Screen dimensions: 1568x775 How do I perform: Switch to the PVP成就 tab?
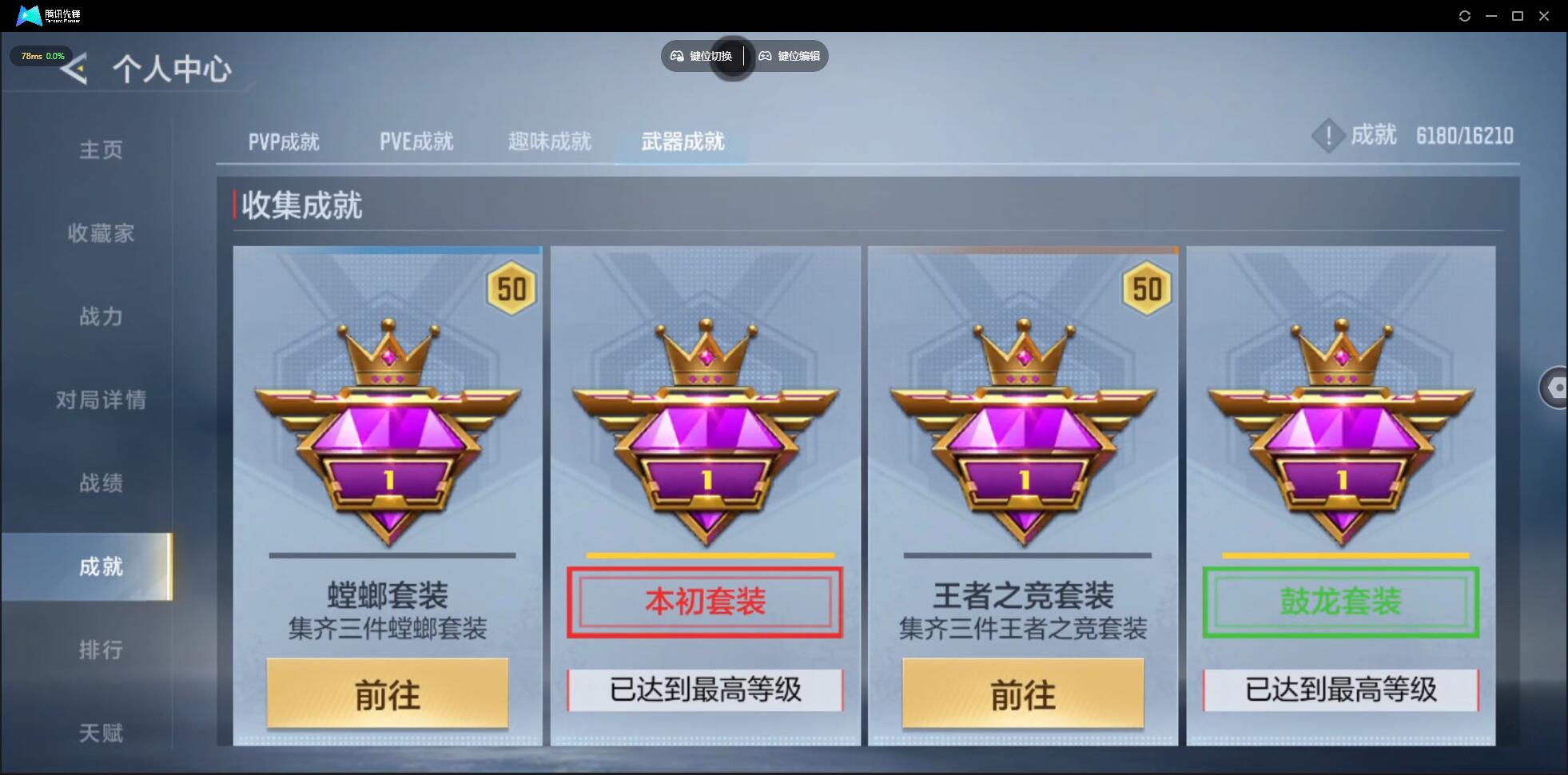284,142
